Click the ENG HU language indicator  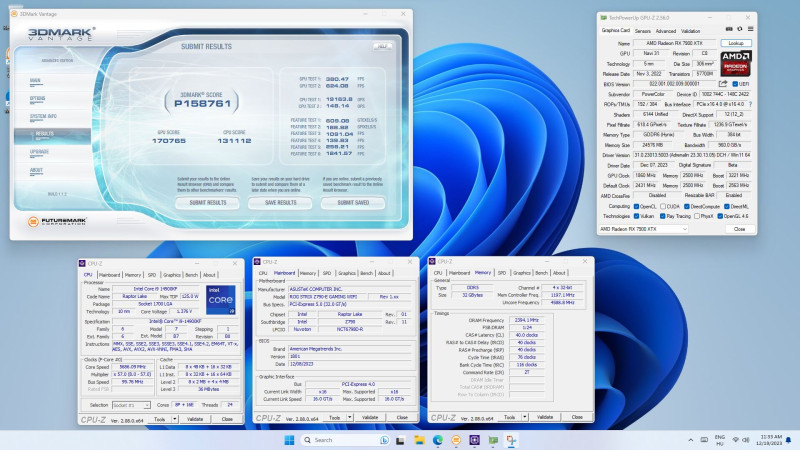(x=719, y=440)
